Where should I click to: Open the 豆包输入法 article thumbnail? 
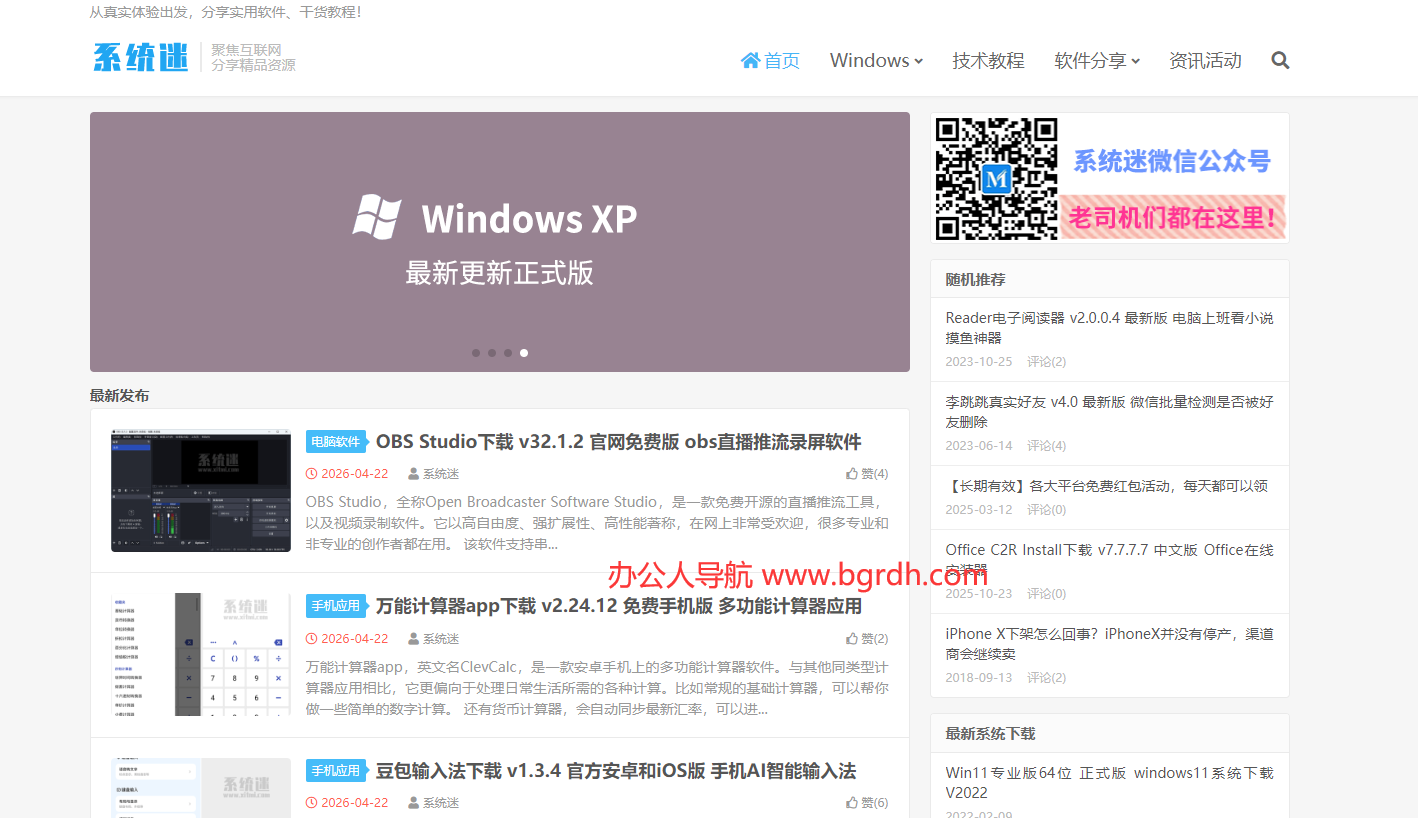click(201, 788)
